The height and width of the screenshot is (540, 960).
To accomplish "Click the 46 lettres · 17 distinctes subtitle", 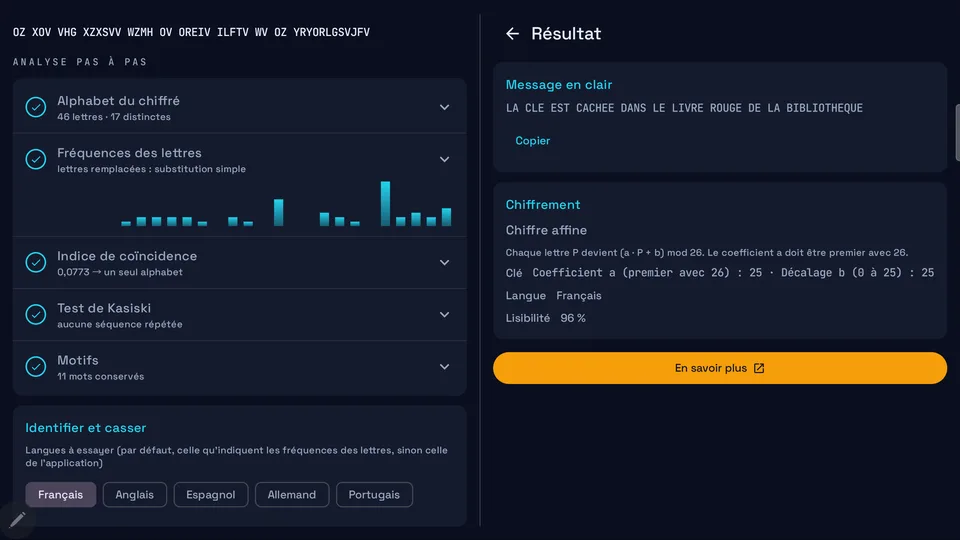I will point(114,117).
